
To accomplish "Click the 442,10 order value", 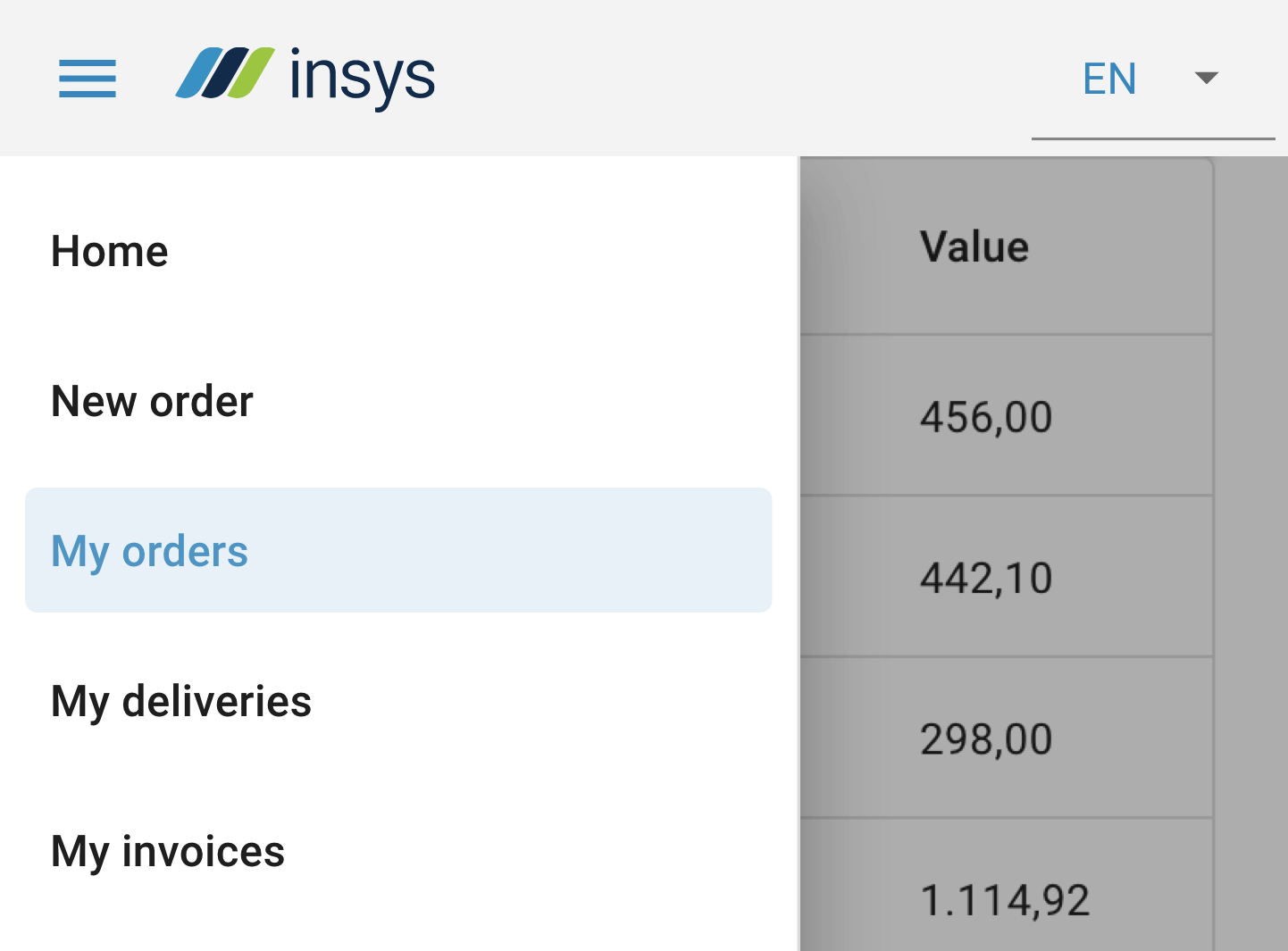I will pos(986,578).
